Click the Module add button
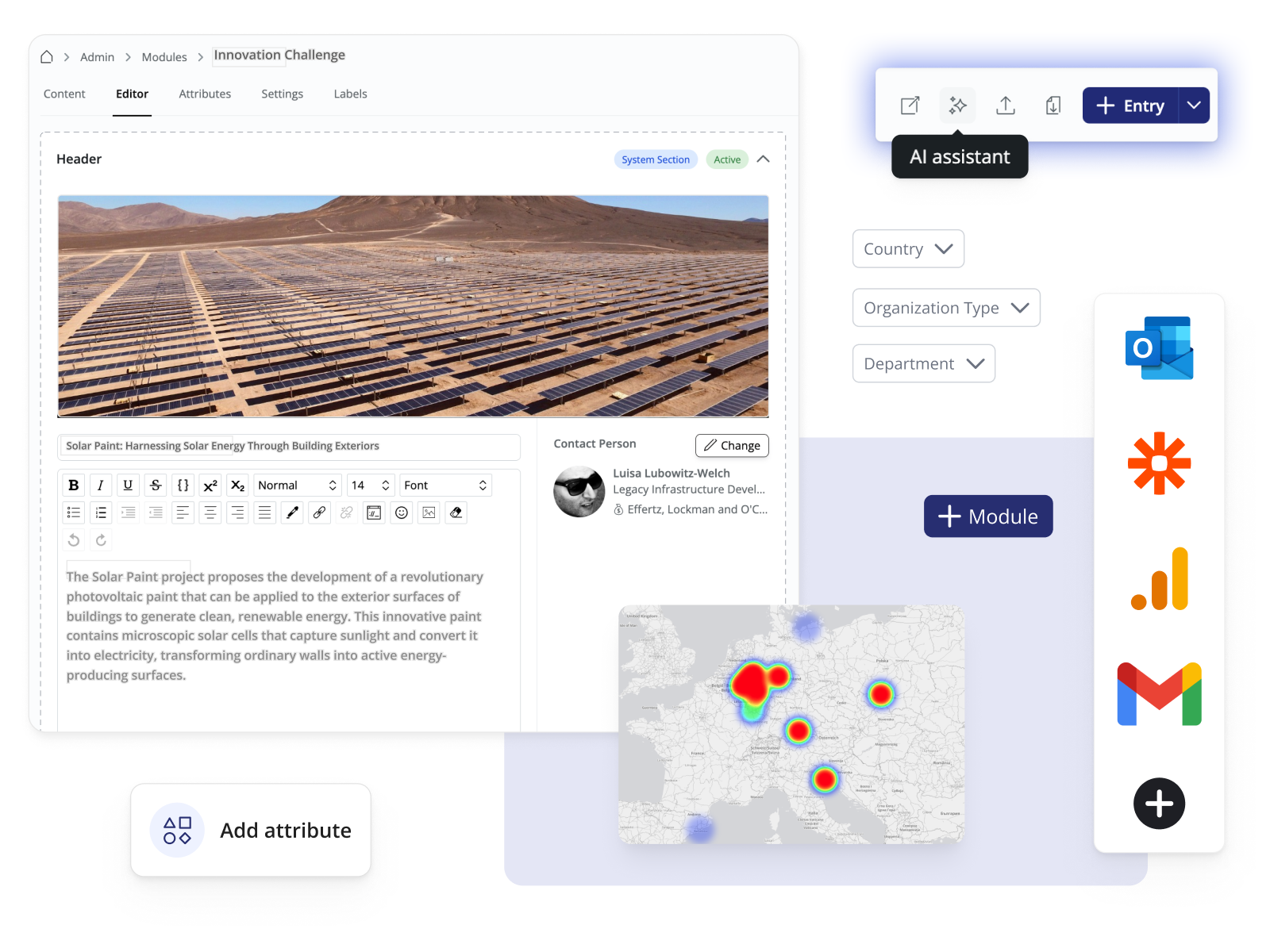This screenshot has width=1270, height=952. (x=988, y=516)
